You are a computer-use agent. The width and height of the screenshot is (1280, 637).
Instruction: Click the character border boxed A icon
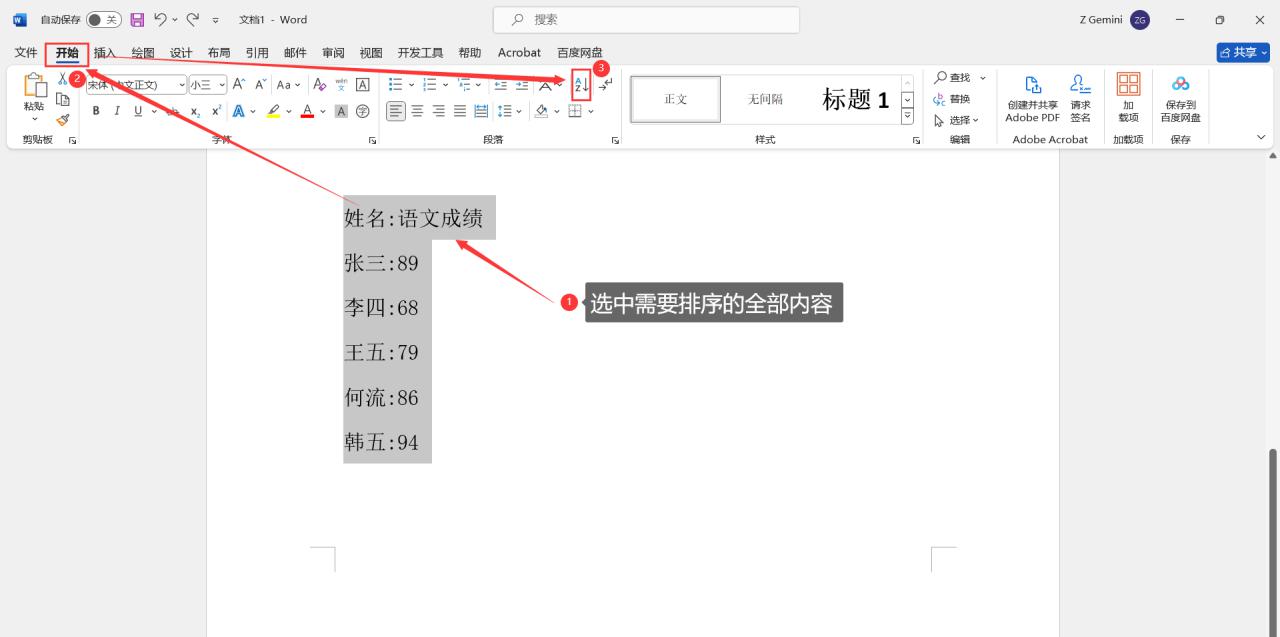coord(362,85)
